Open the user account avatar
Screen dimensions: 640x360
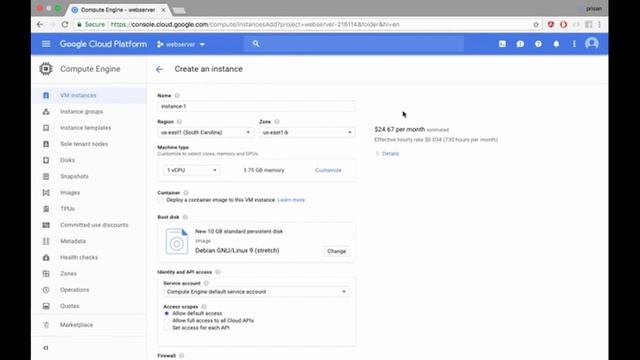click(x=591, y=44)
